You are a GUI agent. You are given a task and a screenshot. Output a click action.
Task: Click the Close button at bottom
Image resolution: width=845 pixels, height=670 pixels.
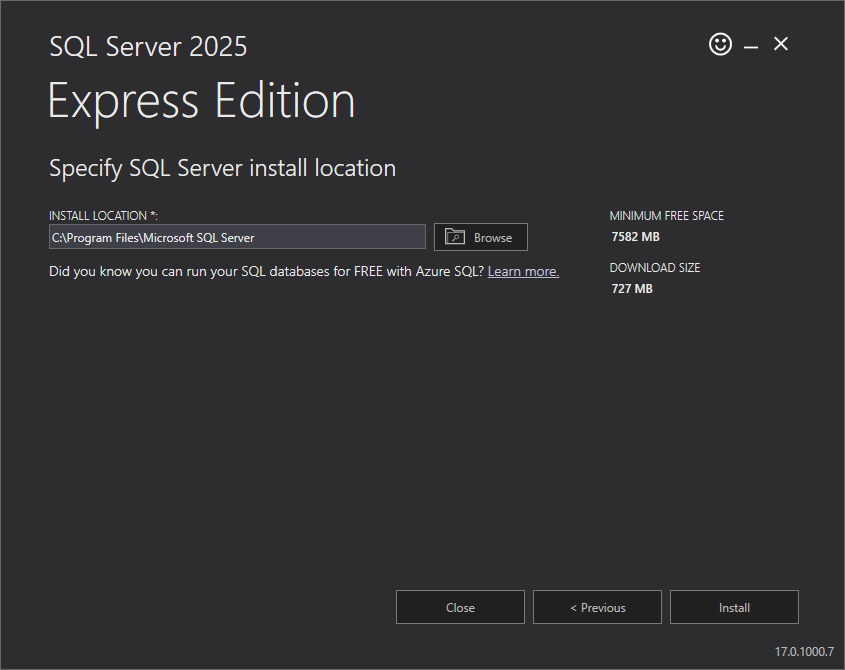coord(460,607)
